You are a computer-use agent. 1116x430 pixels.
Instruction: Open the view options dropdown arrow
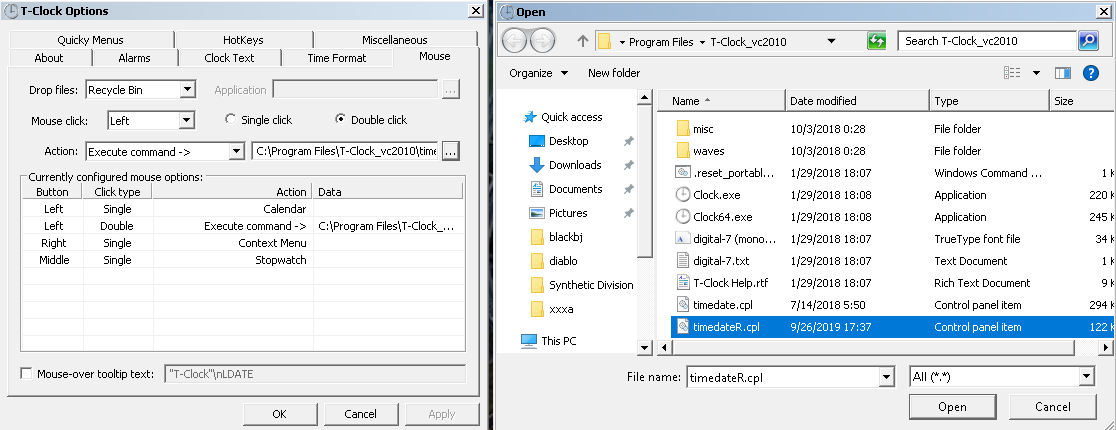pyautogui.click(x=1036, y=73)
